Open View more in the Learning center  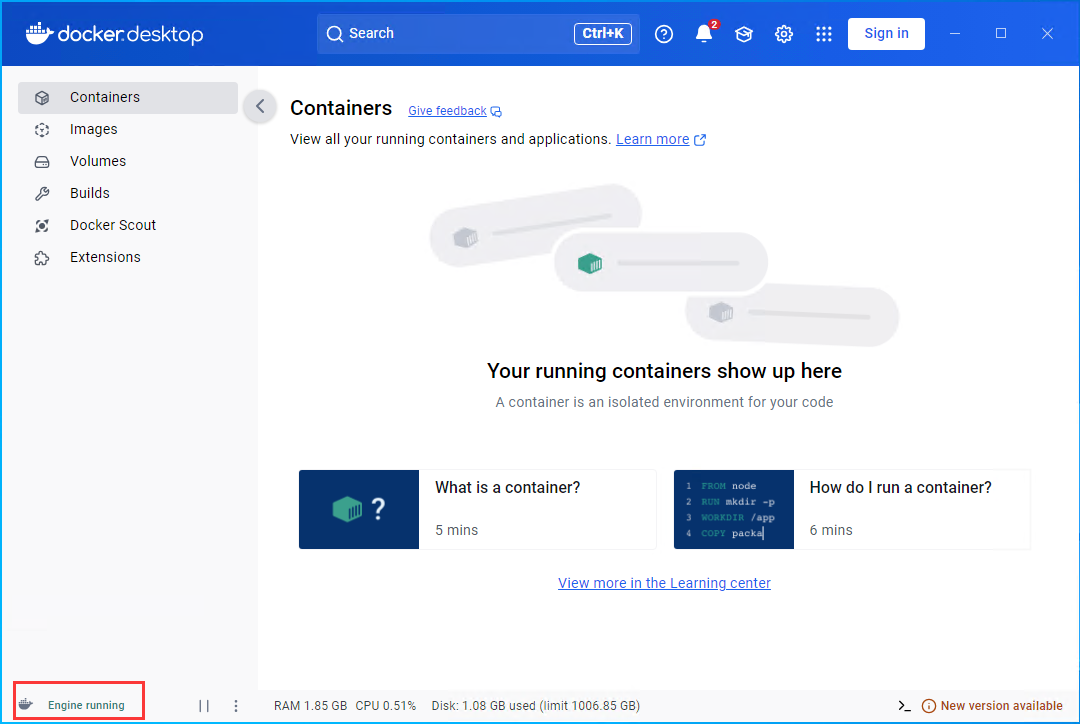[664, 583]
